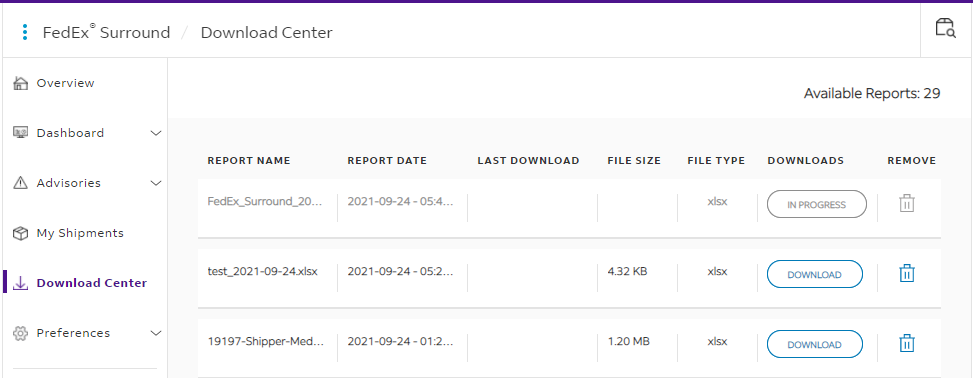This screenshot has width=973, height=378.
Task: Click Download Center breadcrumb title
Action: 266,33
